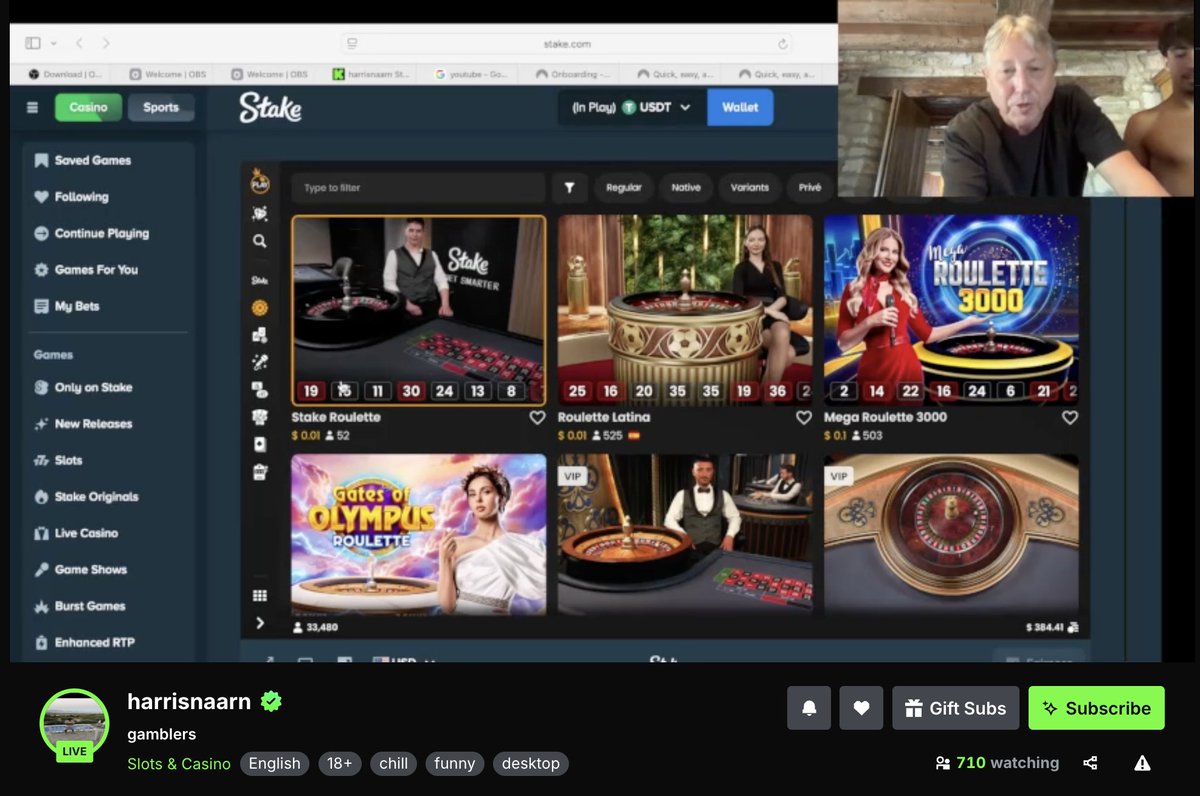Image resolution: width=1200 pixels, height=796 pixels.
Task: Click the stake.com address bar
Action: click(567, 44)
